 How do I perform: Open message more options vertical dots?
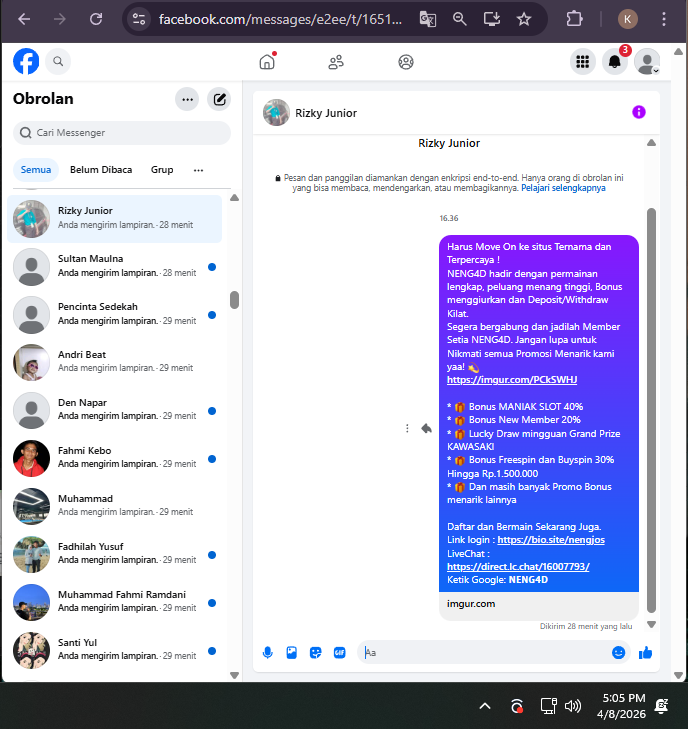pos(407,428)
